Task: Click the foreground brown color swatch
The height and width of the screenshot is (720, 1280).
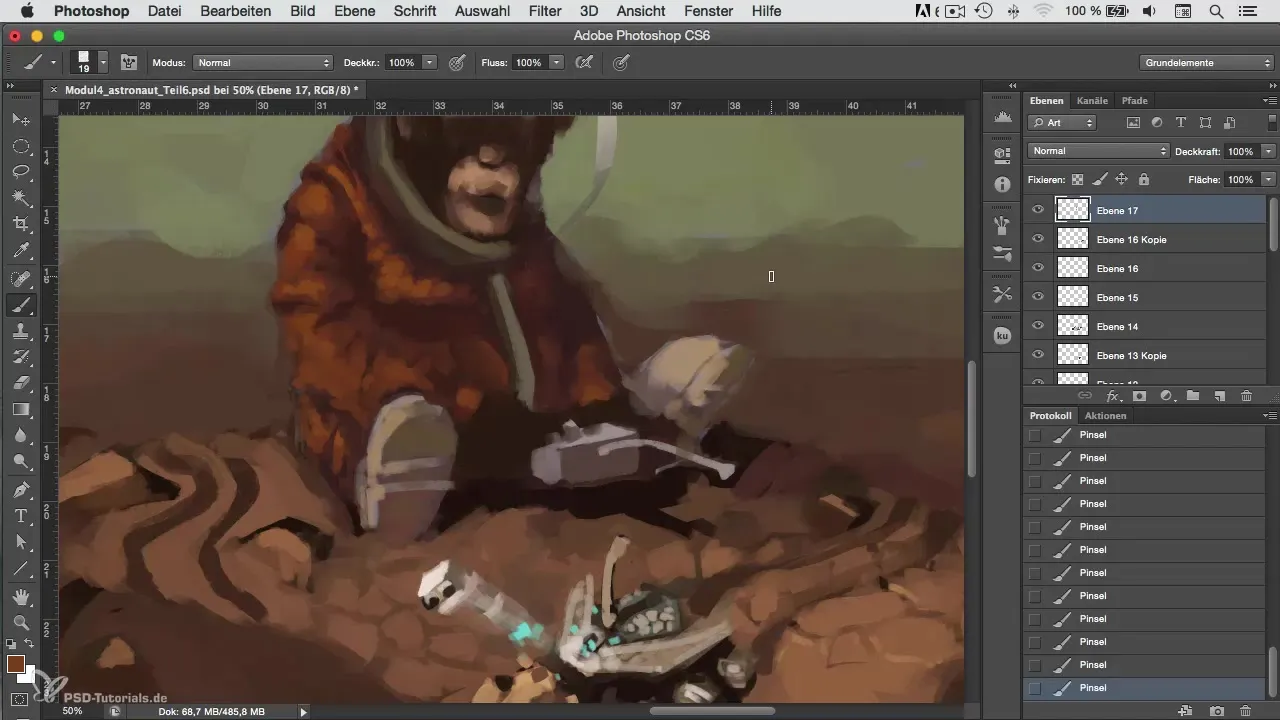Action: [15, 664]
